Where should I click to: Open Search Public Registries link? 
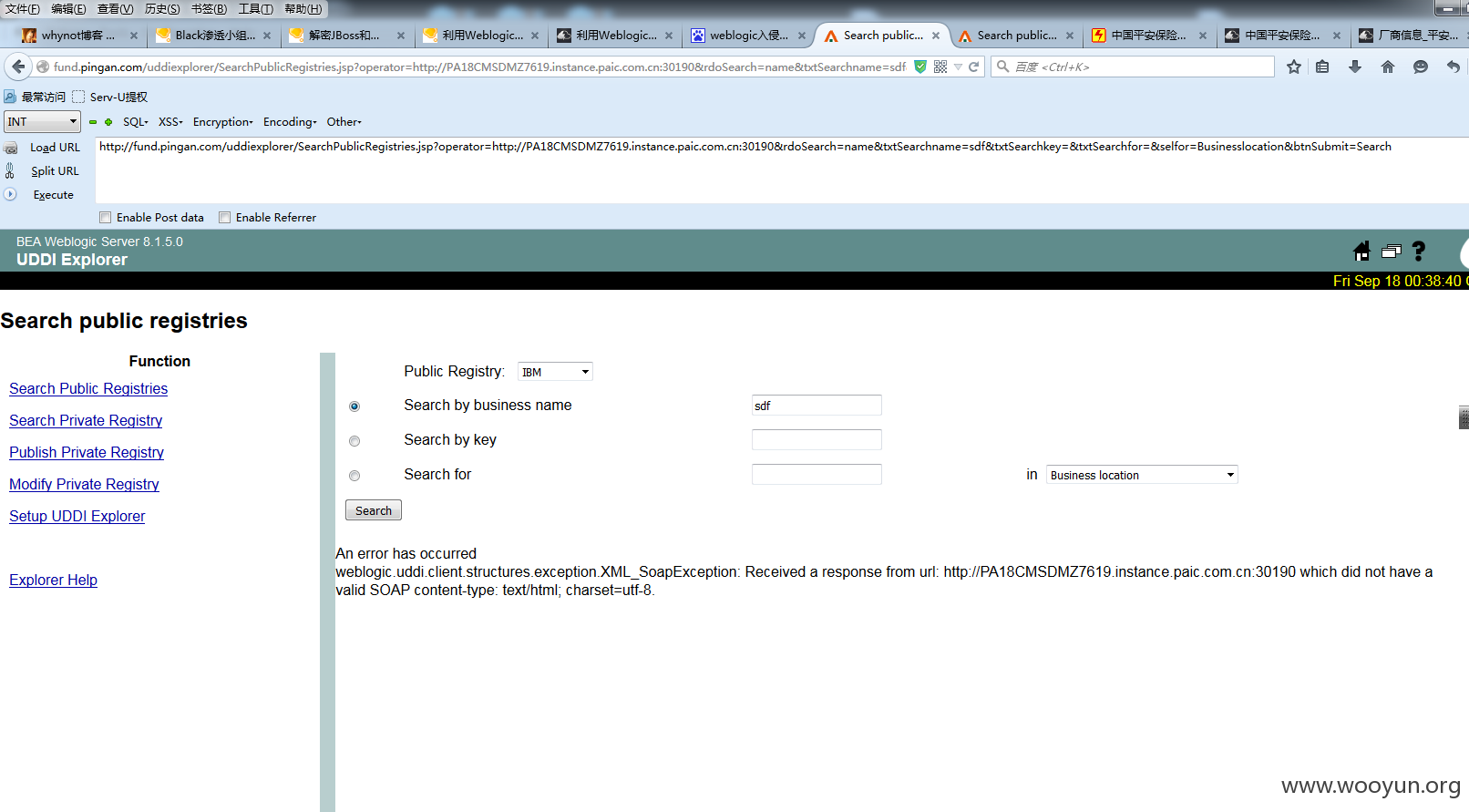pyautogui.click(x=88, y=388)
